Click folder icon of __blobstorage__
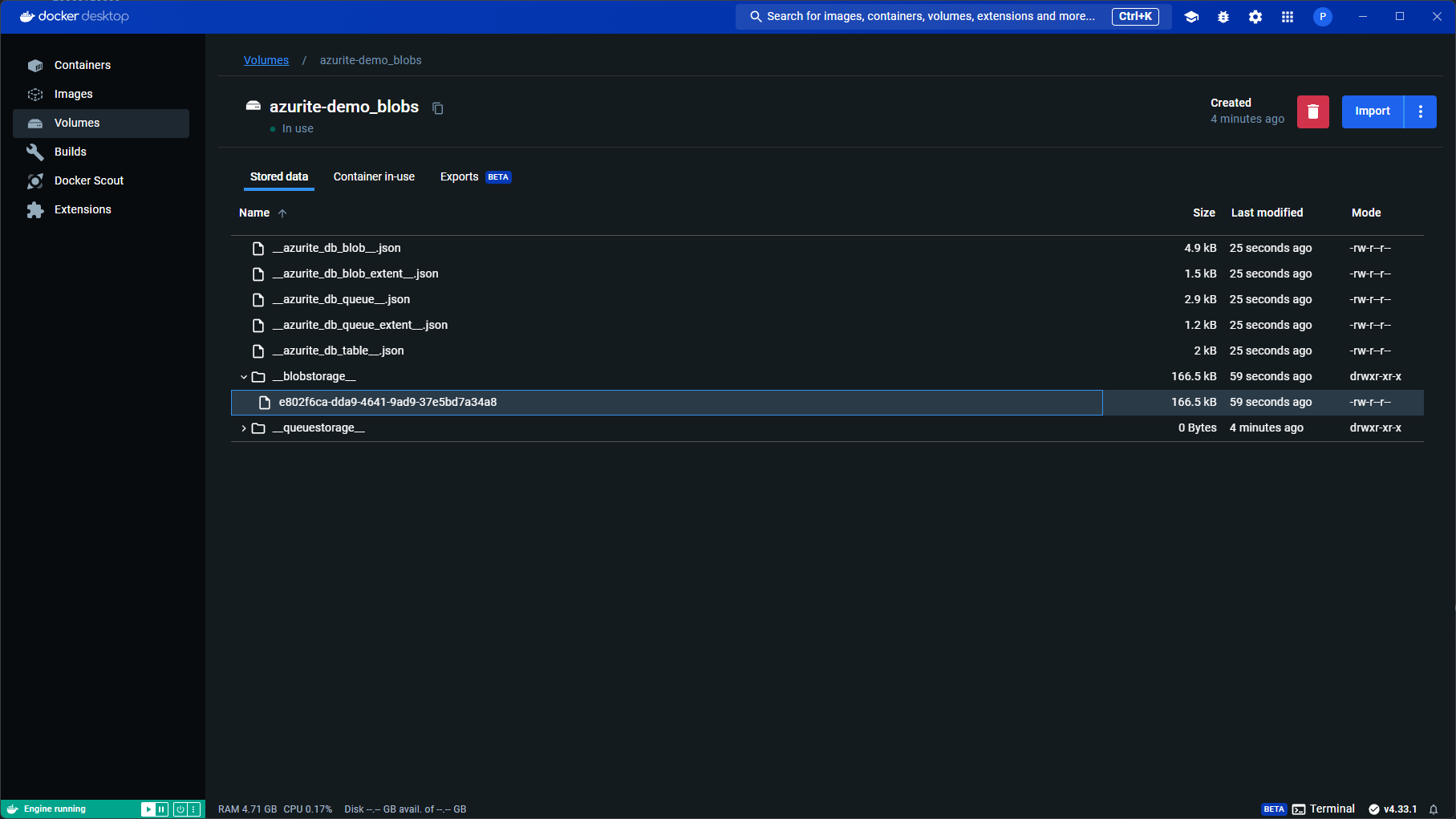The width and height of the screenshot is (1456, 819). pyautogui.click(x=258, y=377)
